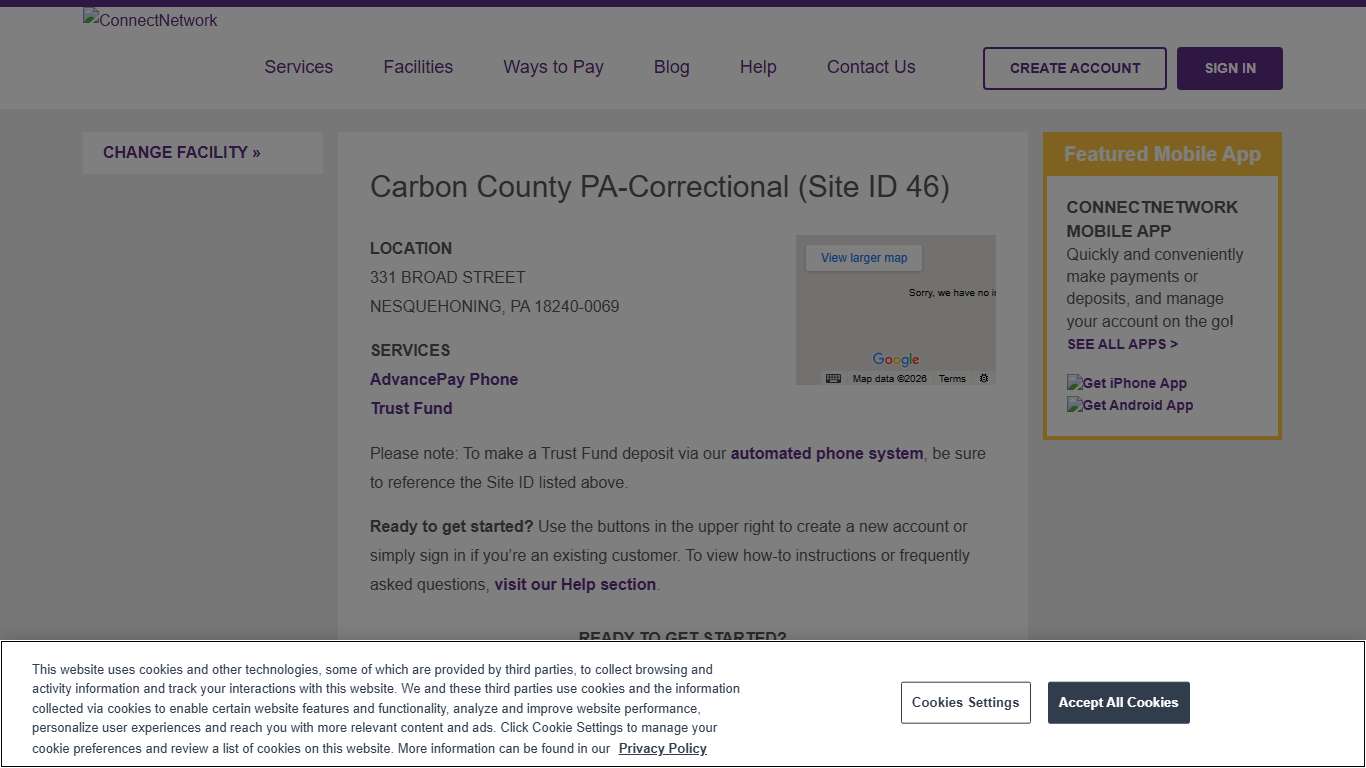Open the Help menu
Screen dimensions: 1366x768
point(757,67)
